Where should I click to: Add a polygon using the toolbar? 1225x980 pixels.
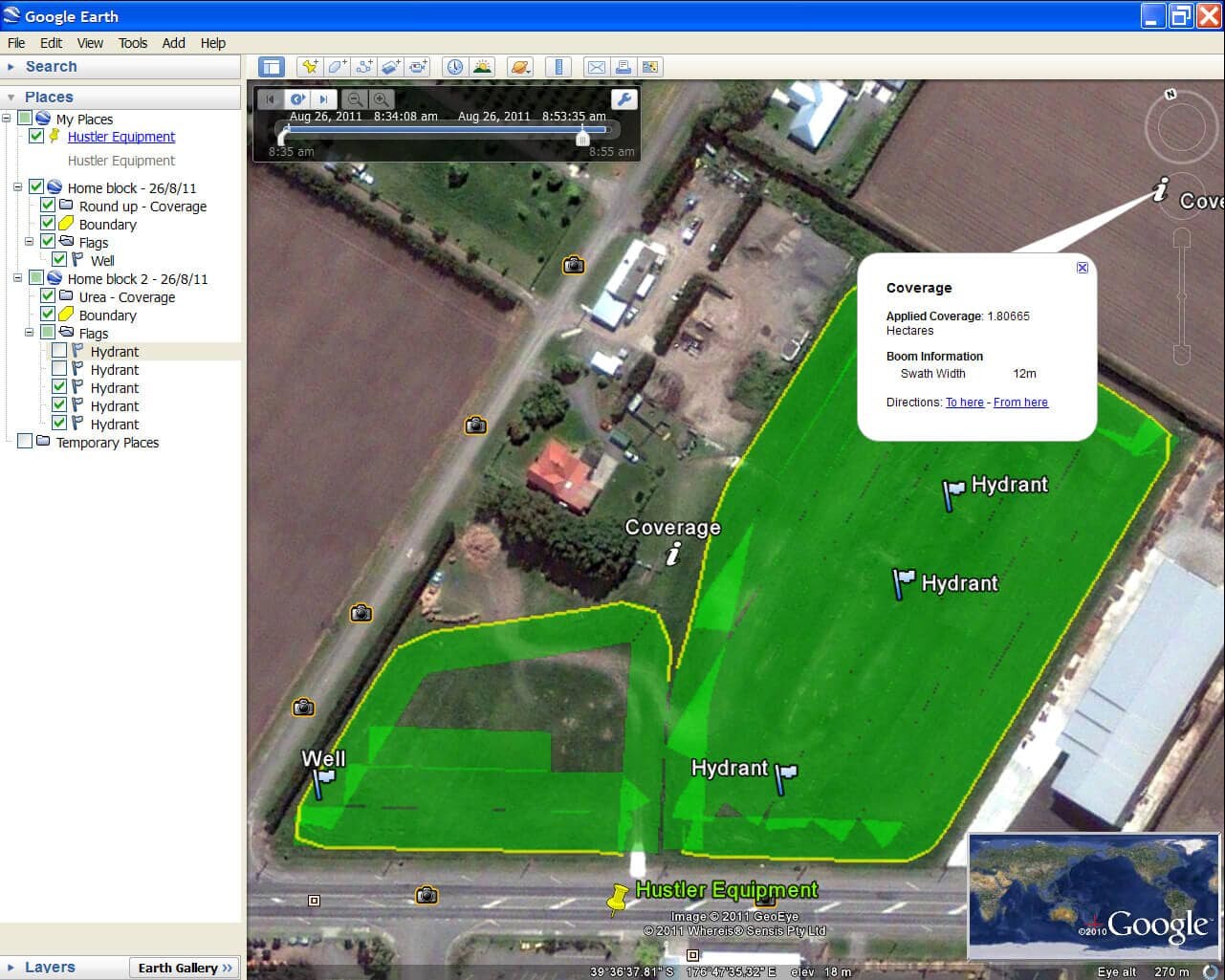[x=337, y=67]
